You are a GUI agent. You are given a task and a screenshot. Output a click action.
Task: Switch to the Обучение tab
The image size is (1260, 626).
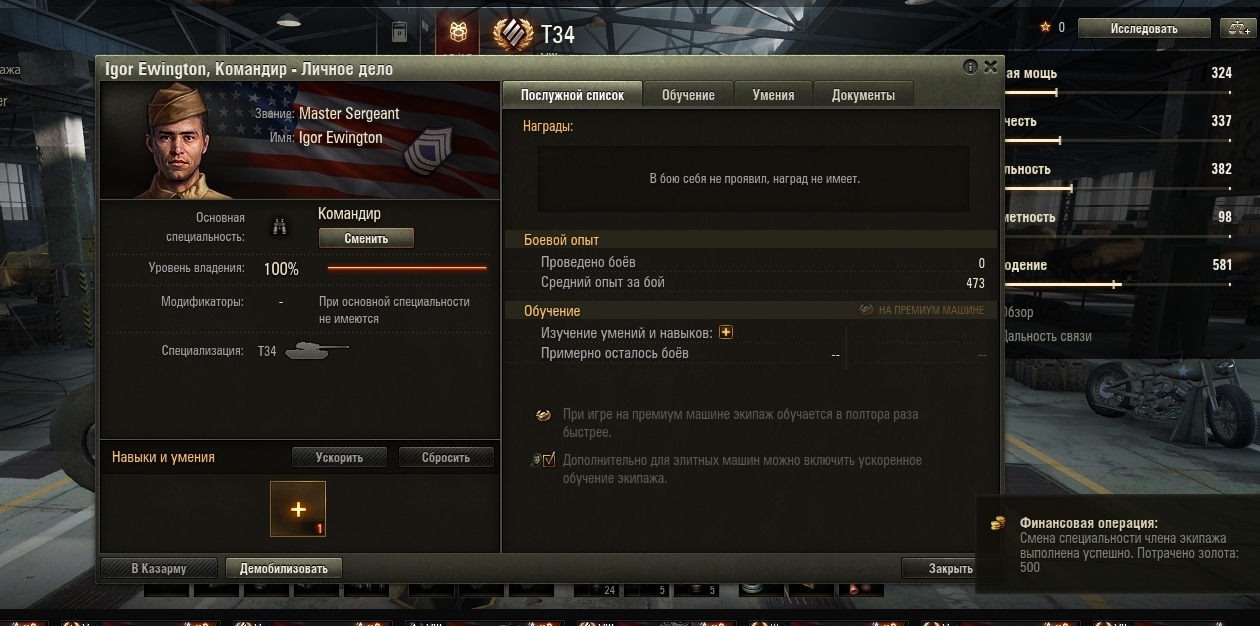[x=688, y=95]
